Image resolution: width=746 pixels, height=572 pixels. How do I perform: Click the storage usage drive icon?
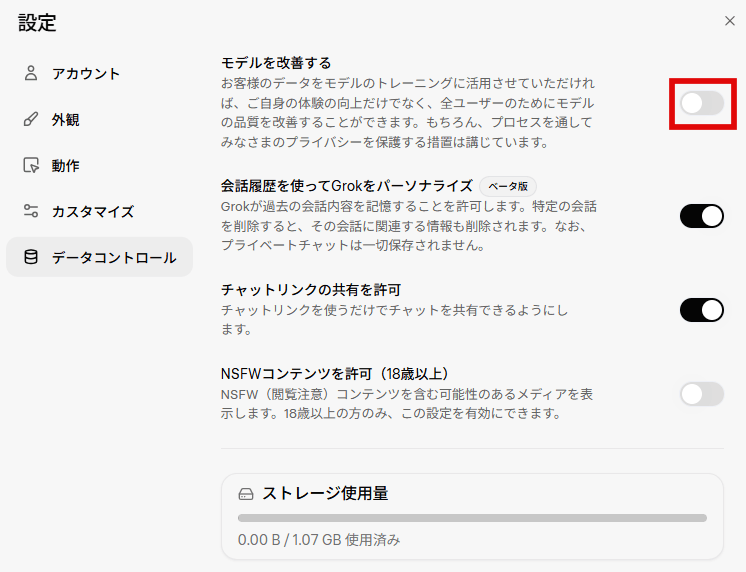[x=246, y=494]
